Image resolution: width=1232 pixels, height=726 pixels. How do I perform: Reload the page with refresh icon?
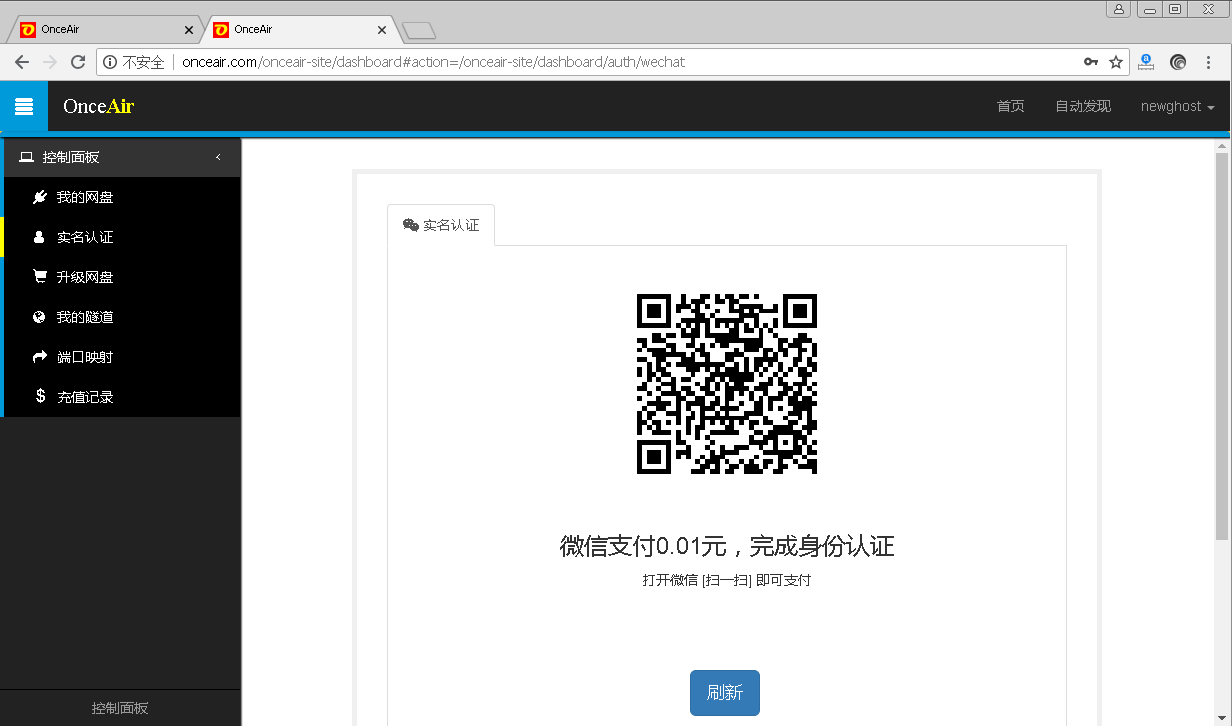(78, 62)
